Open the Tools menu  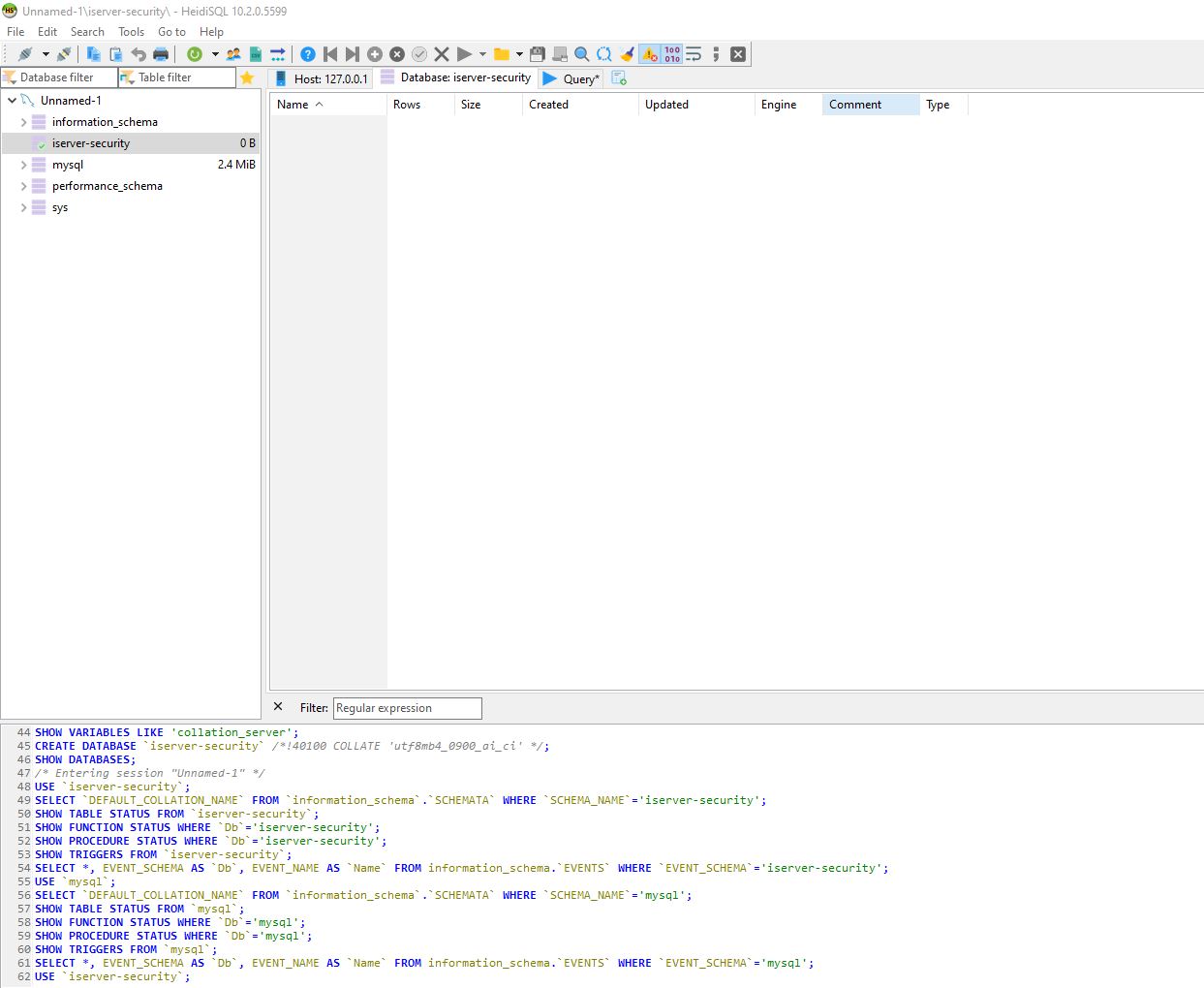(x=131, y=32)
